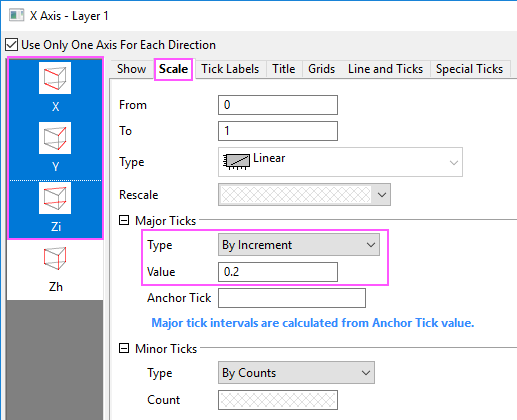Click the Major Ticks Value field
517x420 pixels.
point(278,272)
